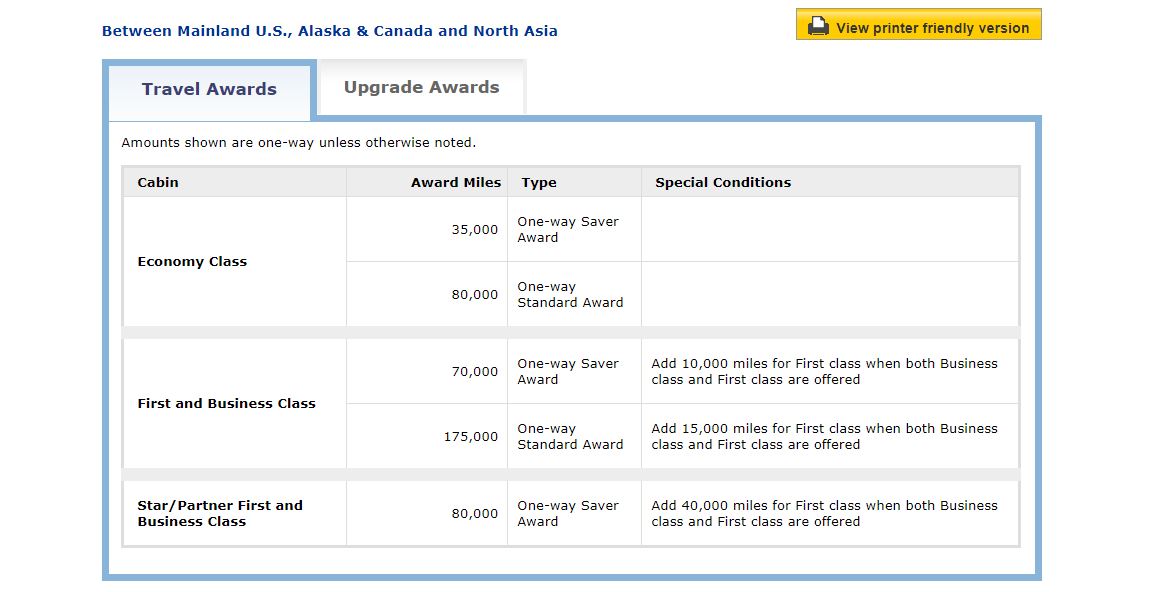
Task: Select the Star/Partner First and Business Class label
Action: [220, 514]
